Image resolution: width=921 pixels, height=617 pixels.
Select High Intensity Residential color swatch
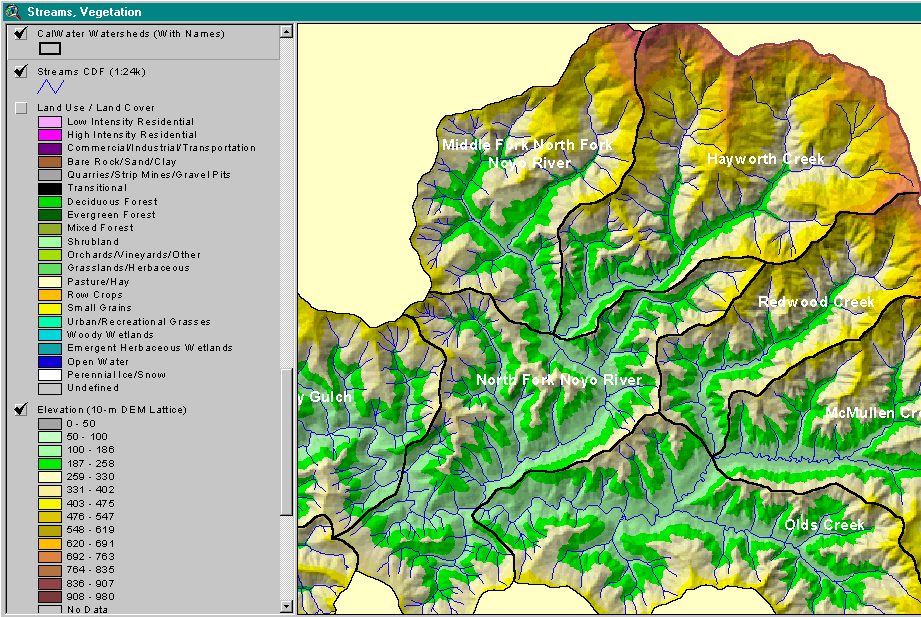coord(50,135)
